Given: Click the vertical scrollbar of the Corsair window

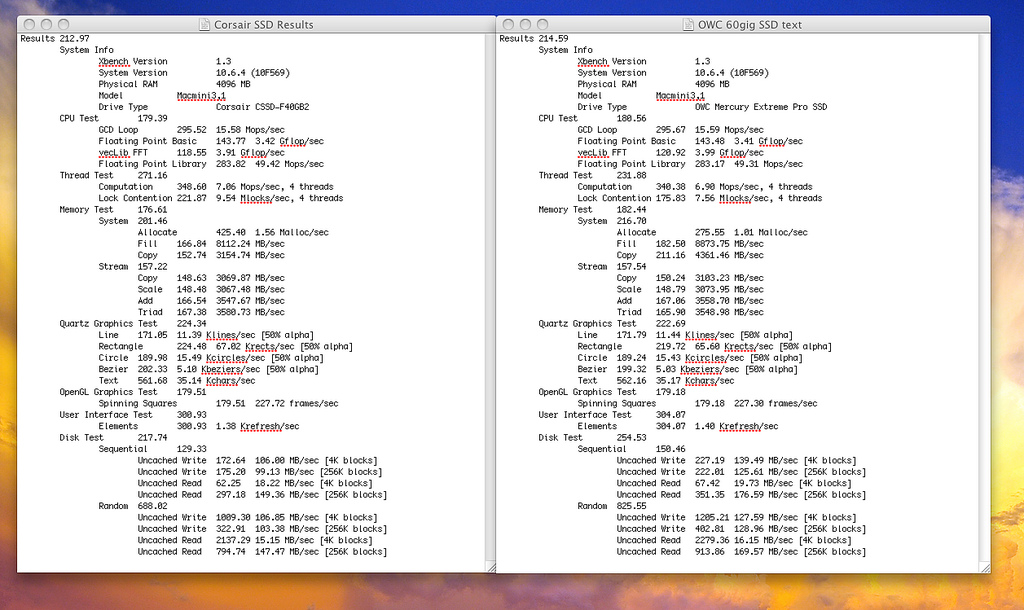Looking at the screenshot, I should (490, 297).
